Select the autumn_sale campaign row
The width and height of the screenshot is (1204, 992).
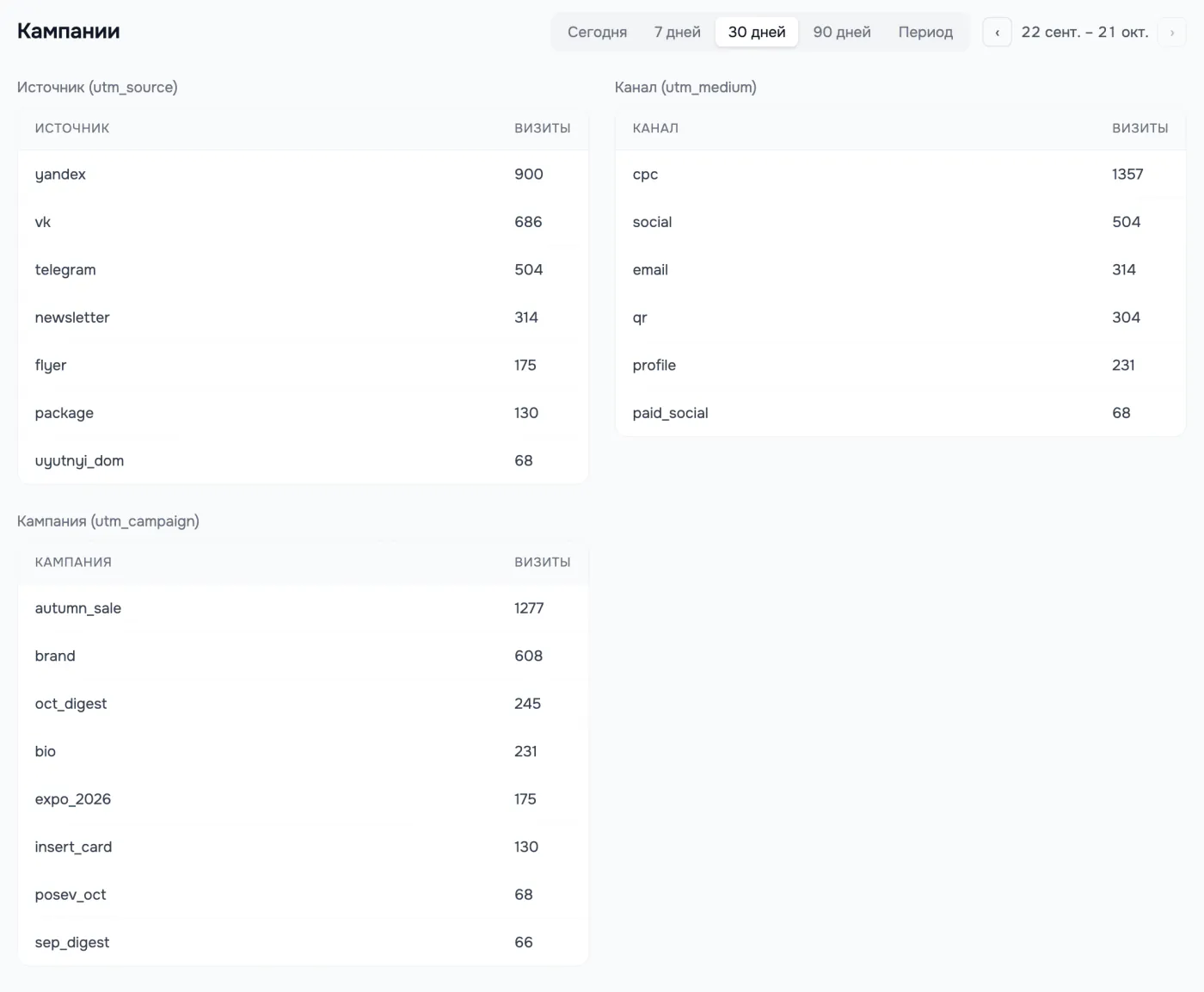coord(303,608)
